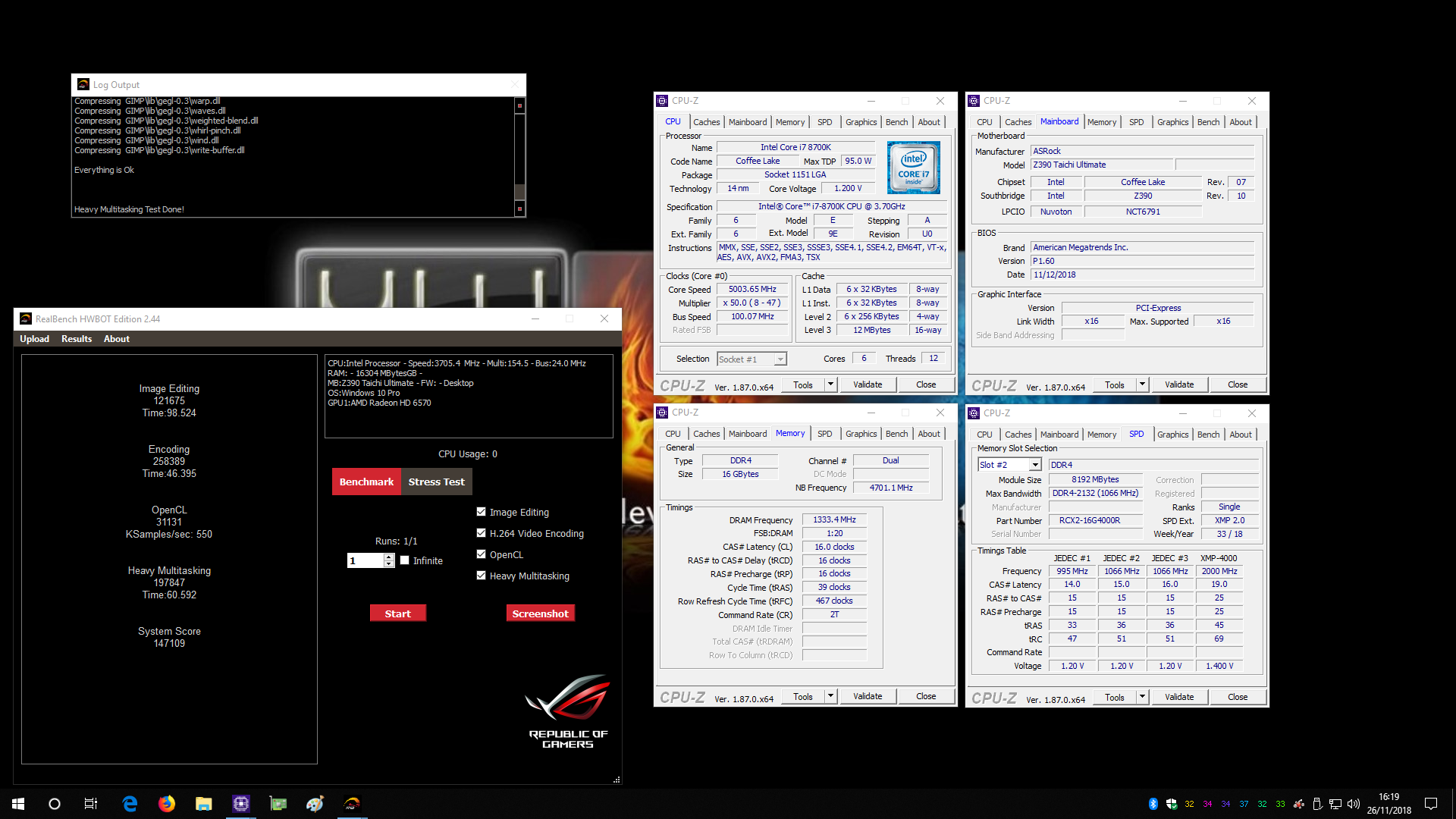Expand Tools arrow in CPU-Z SPD window
Image resolution: width=1456 pixels, height=819 pixels.
click(1142, 697)
